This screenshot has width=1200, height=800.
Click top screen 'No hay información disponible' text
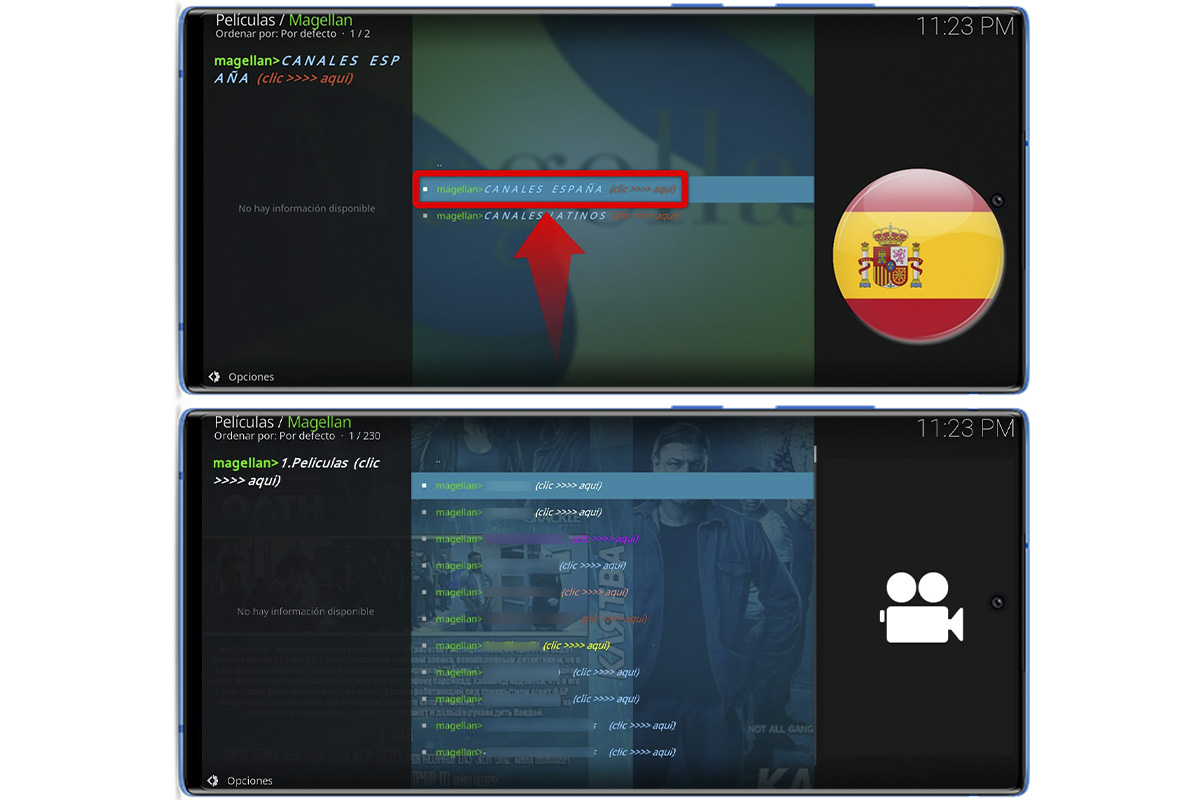pyautogui.click(x=307, y=209)
